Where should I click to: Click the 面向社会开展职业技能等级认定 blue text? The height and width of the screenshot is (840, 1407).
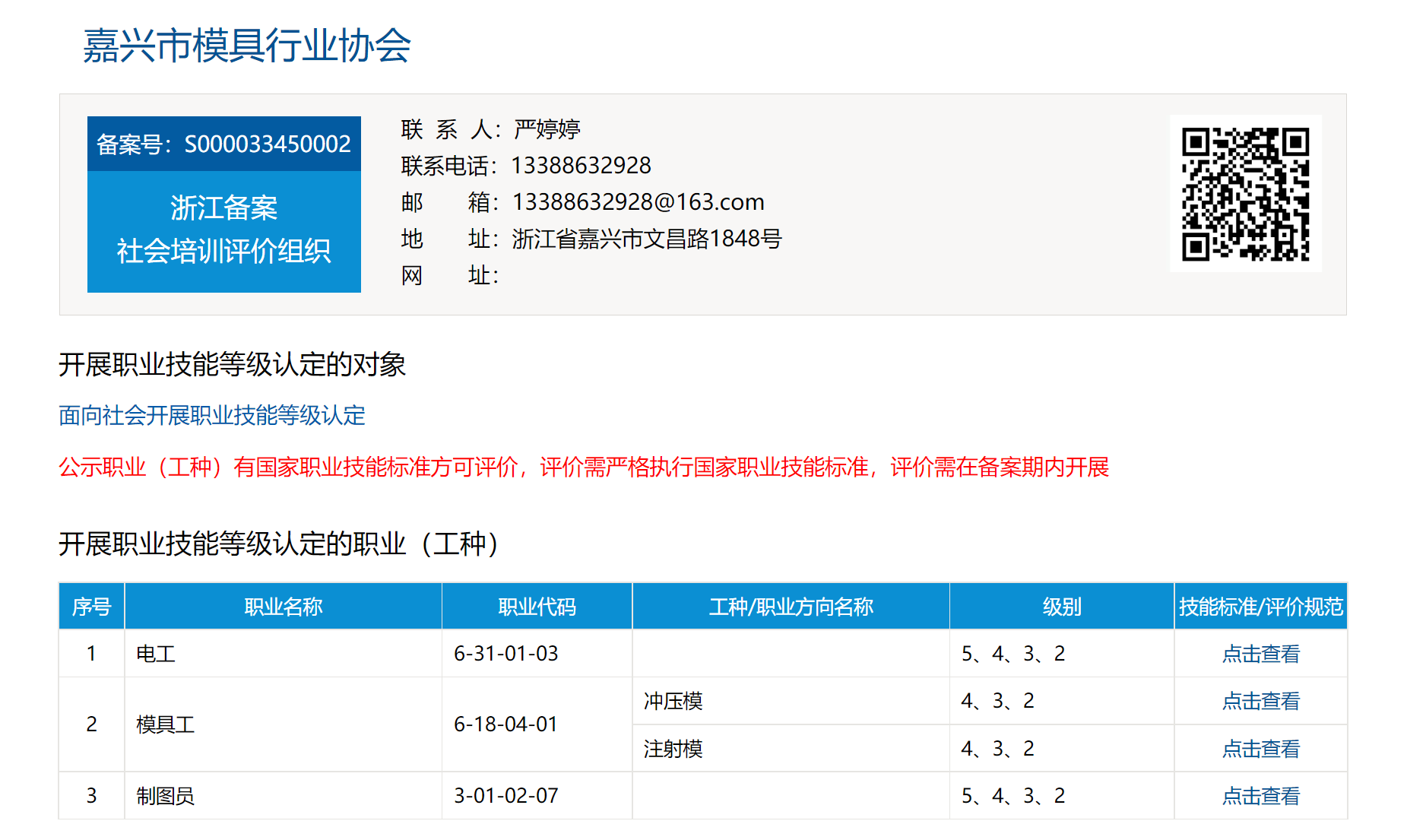pos(212,415)
